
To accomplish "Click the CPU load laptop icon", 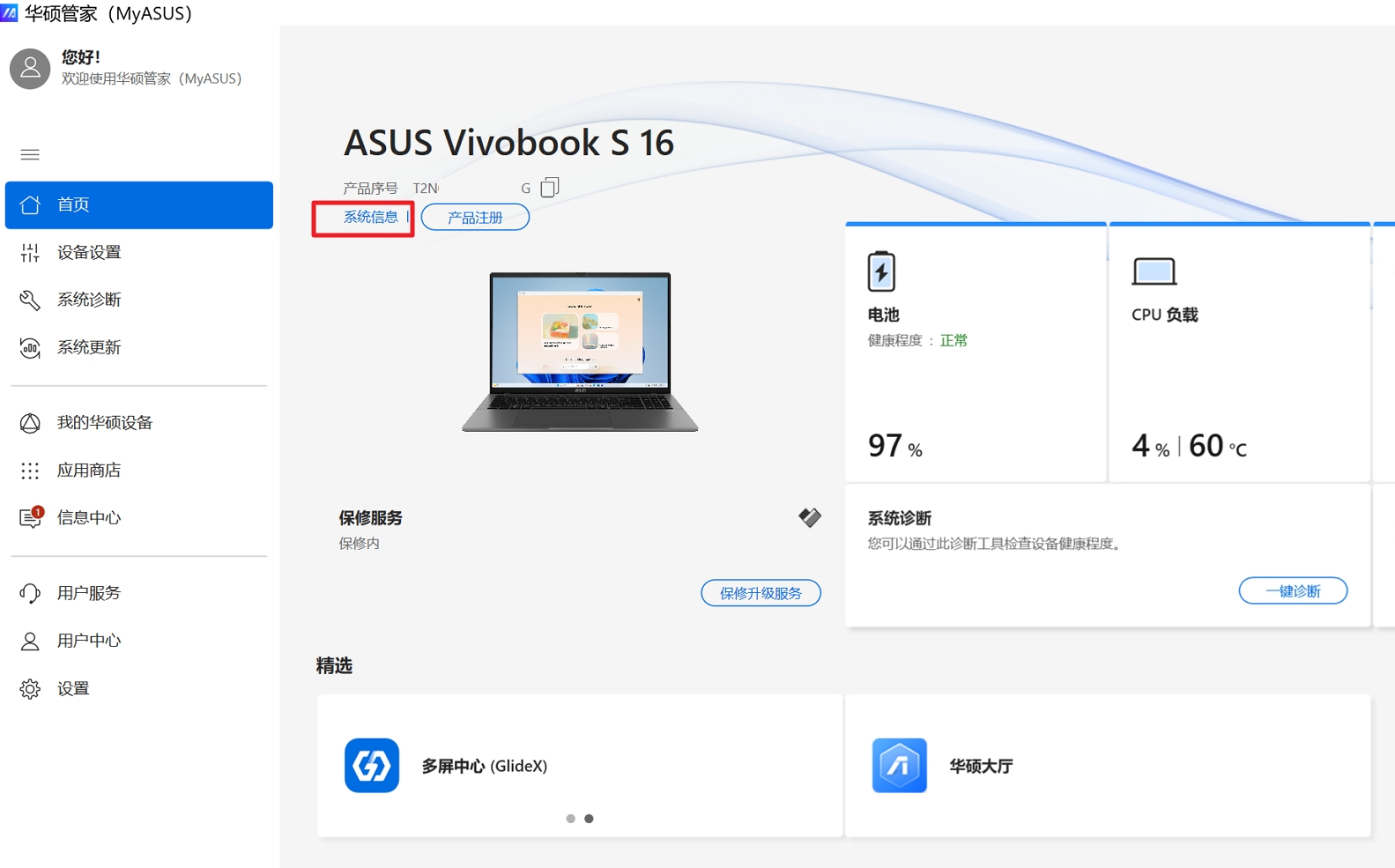I will pos(1154,271).
